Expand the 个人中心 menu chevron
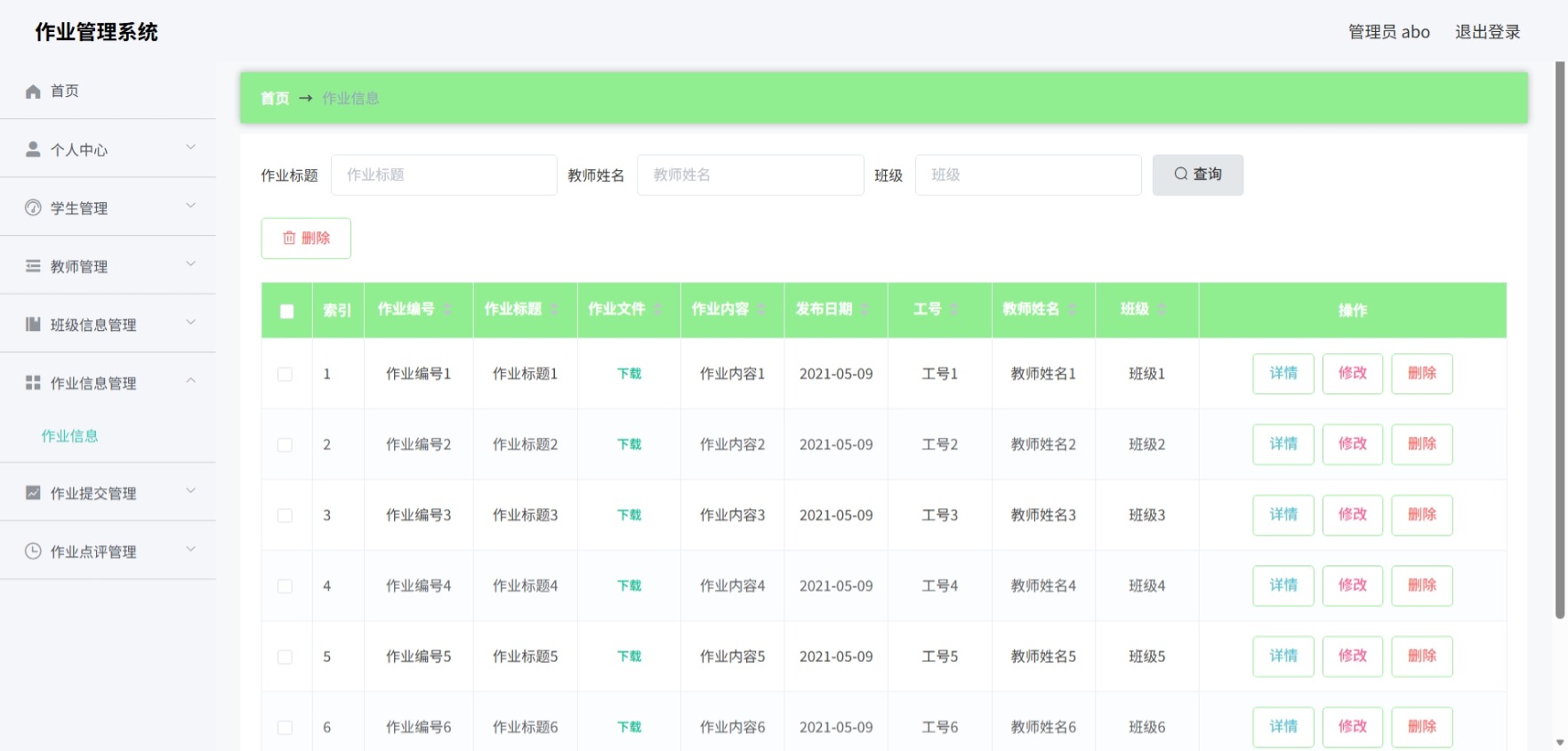1568x751 pixels. (190, 147)
